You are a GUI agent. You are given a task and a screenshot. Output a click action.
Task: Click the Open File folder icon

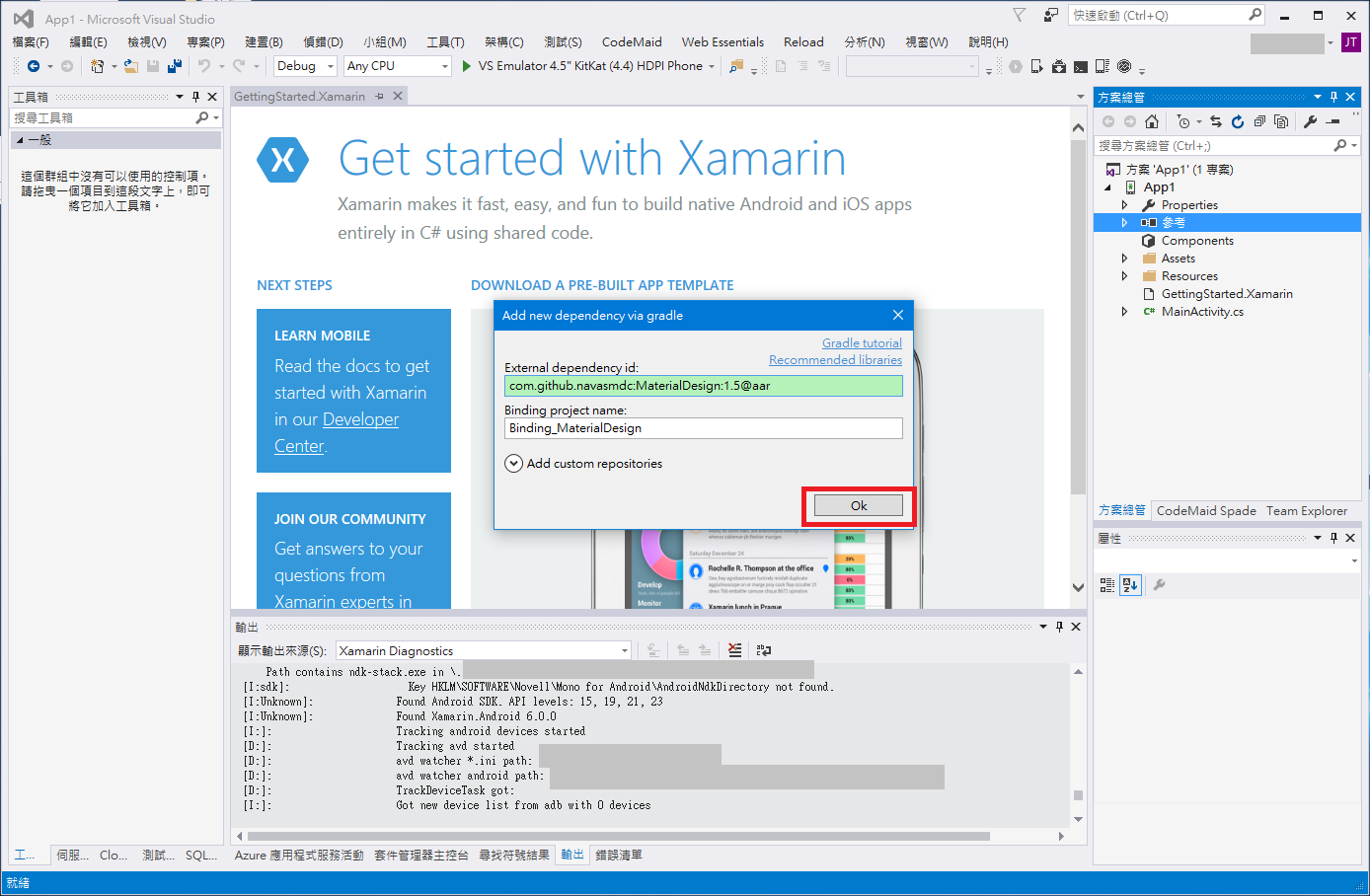pos(130,66)
